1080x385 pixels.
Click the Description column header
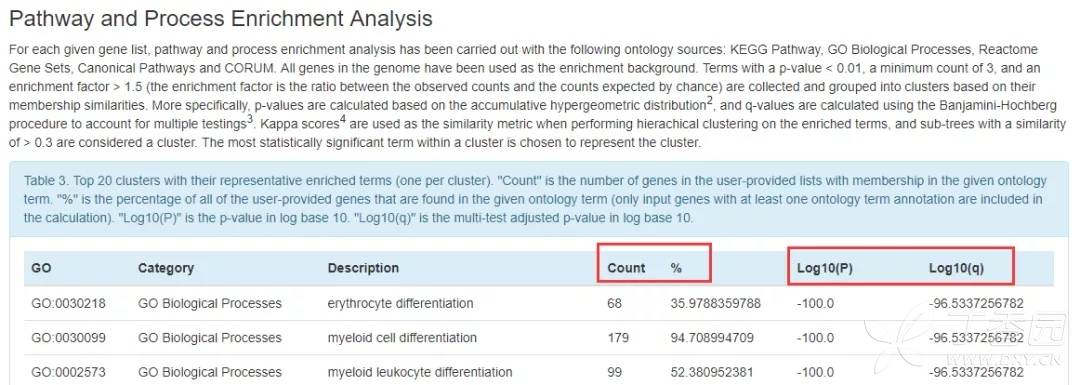pos(363,268)
